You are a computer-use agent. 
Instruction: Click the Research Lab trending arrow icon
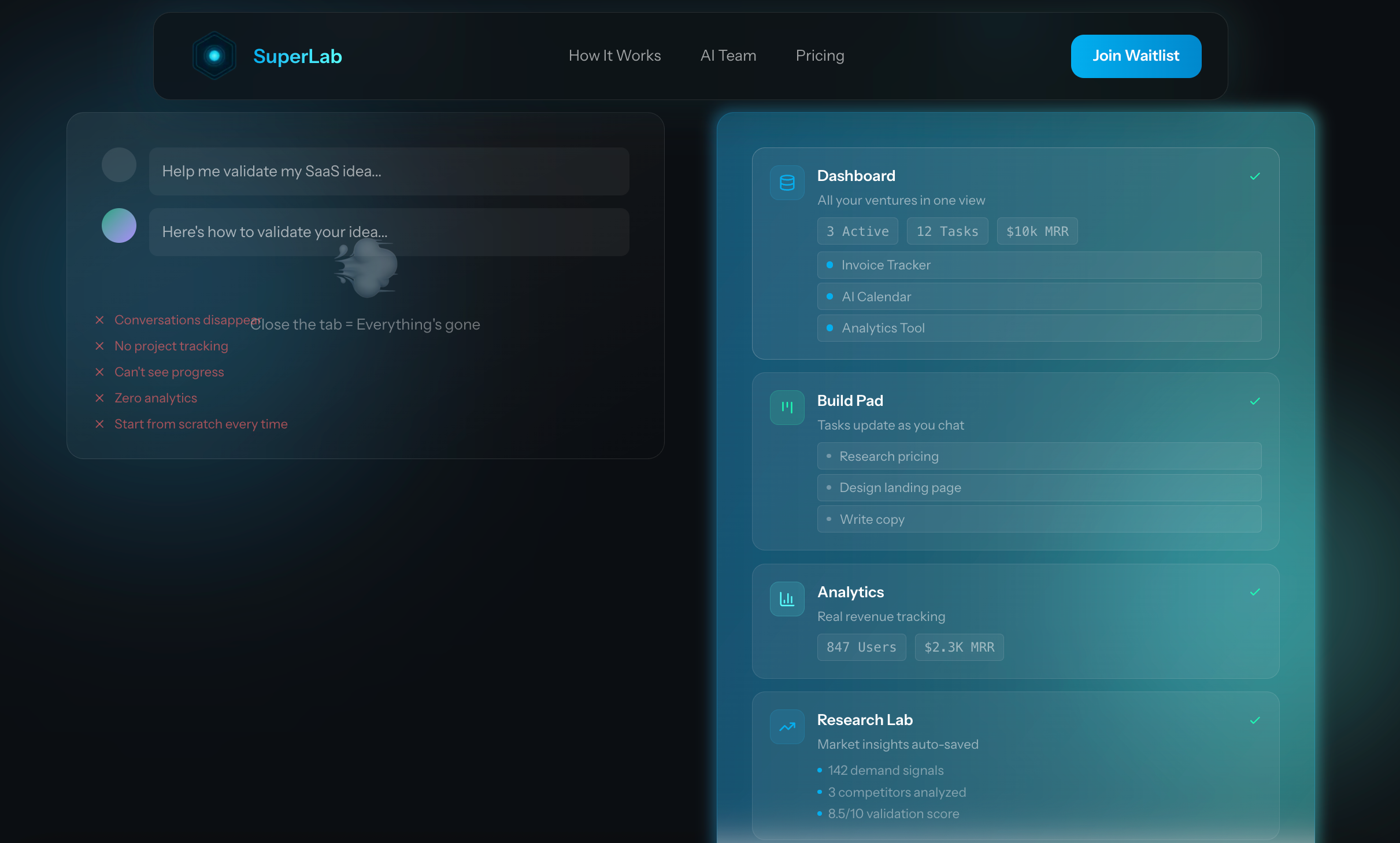tap(787, 727)
